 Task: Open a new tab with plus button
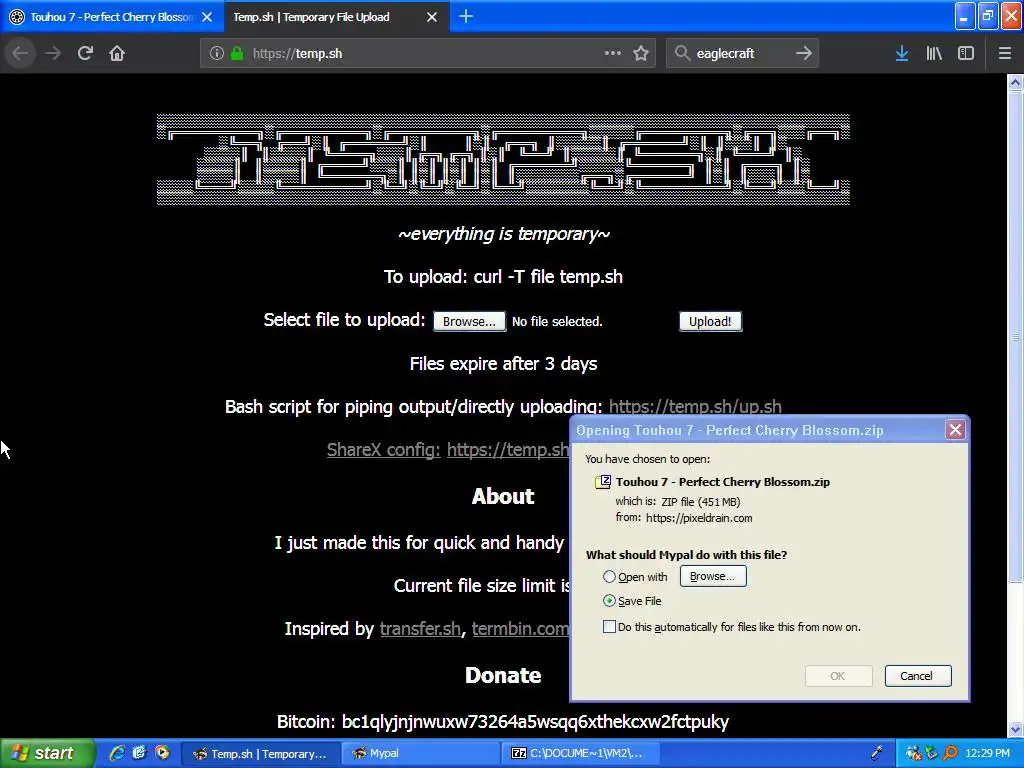coord(466,16)
